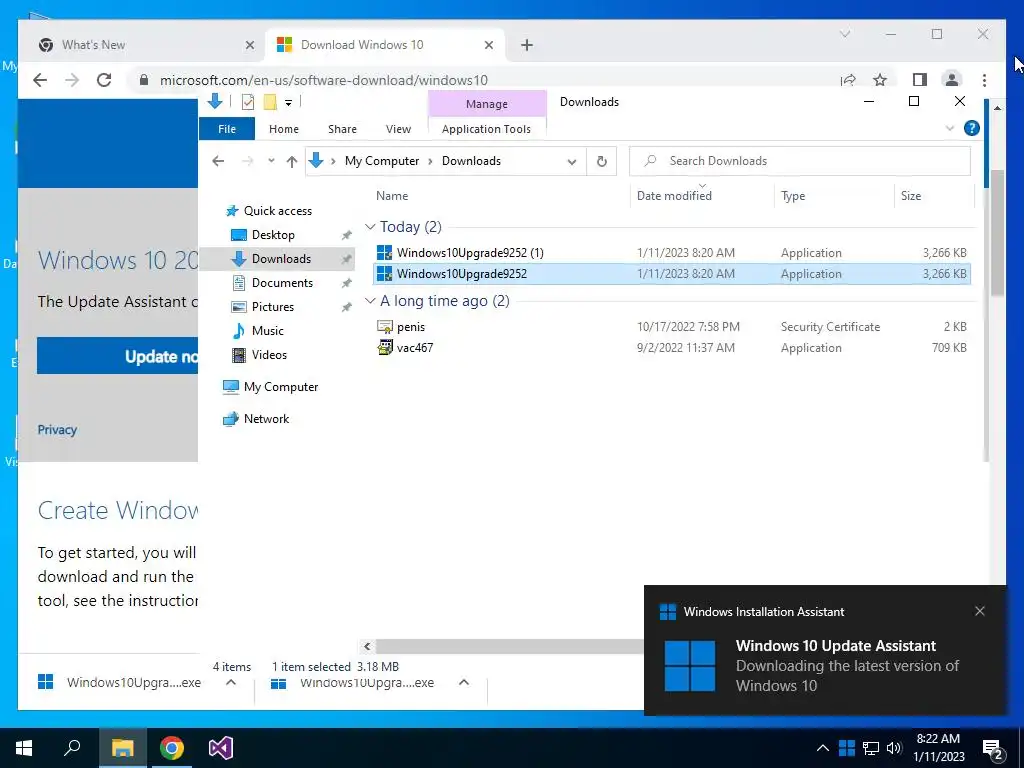Select Windows10Upgrade9252 (1) file

point(672,253)
